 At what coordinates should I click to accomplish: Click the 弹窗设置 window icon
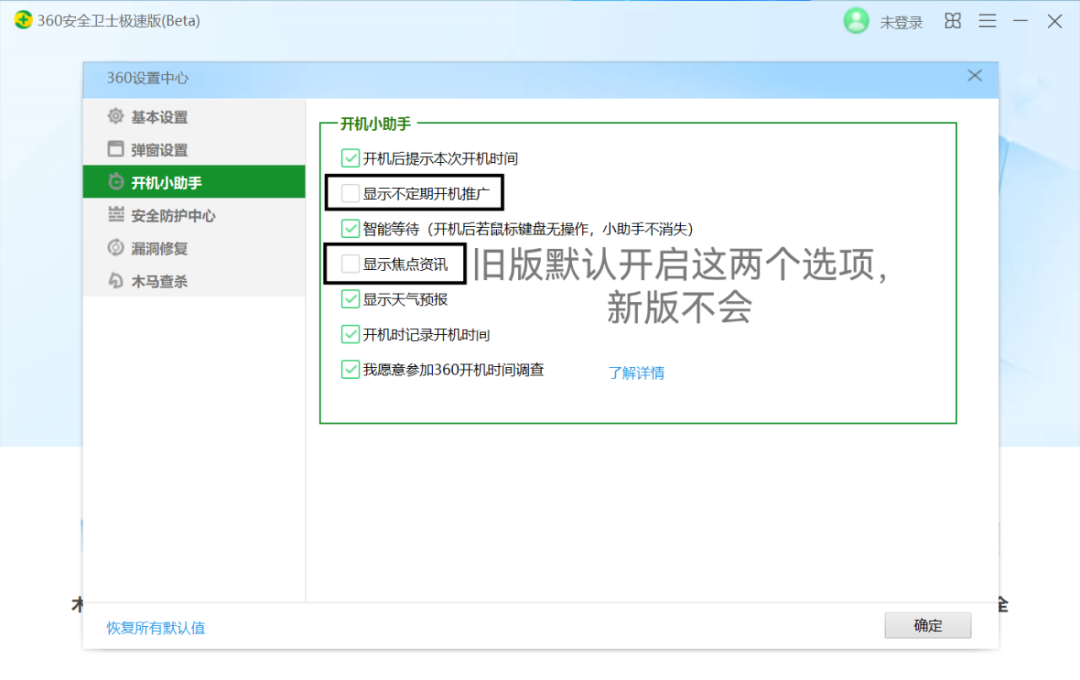click(116, 149)
